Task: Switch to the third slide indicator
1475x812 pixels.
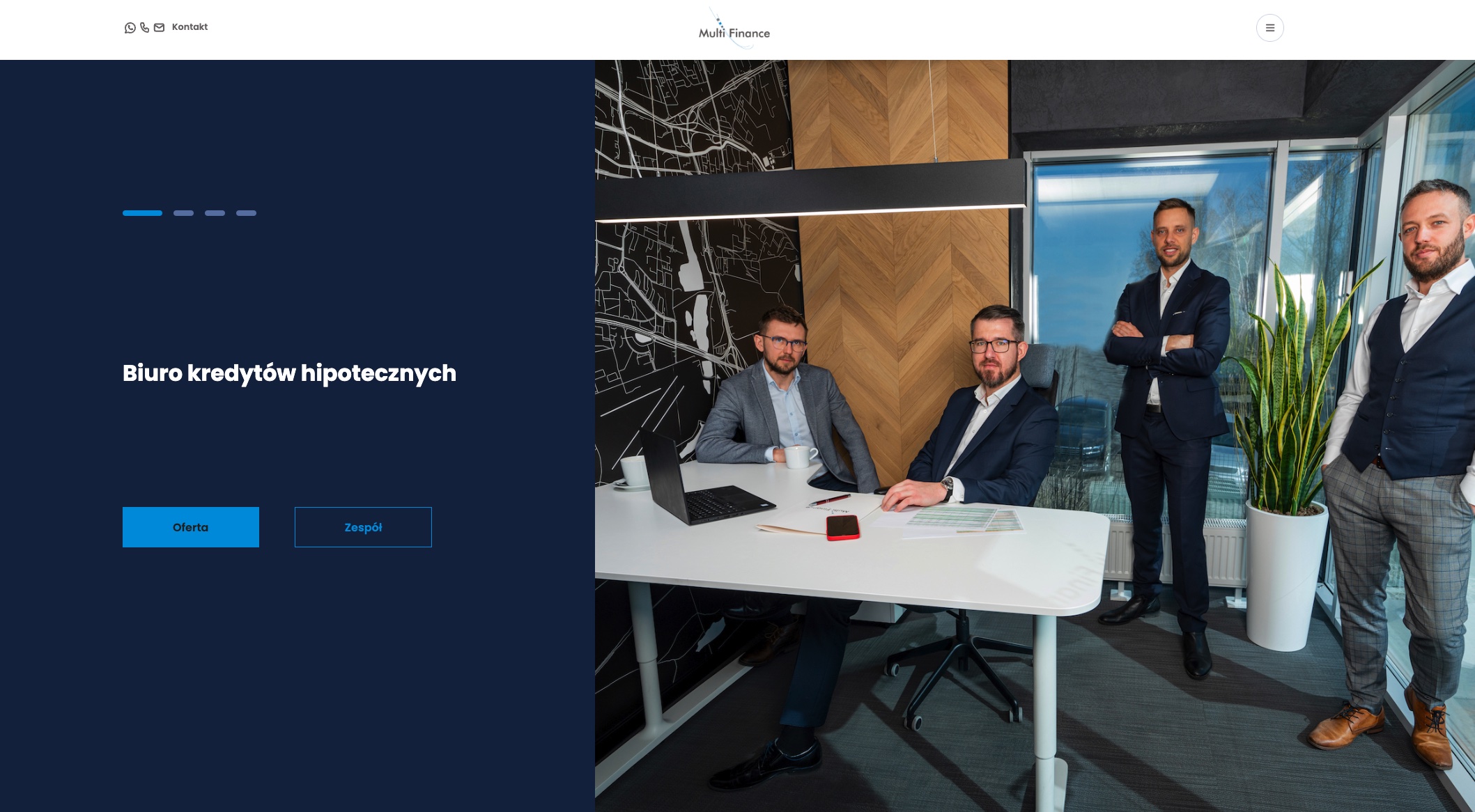Action: pos(215,213)
